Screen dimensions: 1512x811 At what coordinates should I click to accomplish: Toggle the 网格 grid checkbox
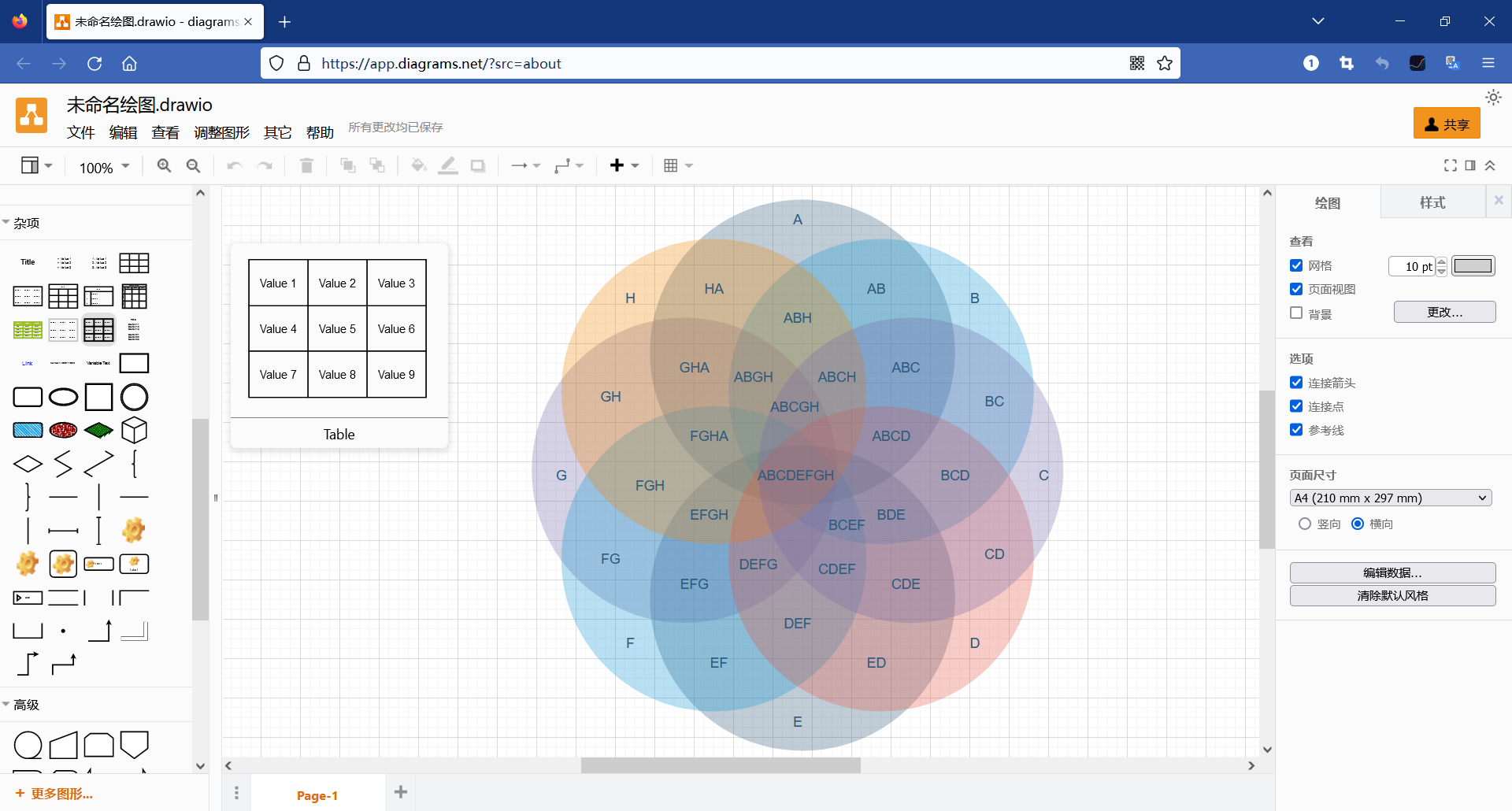[1296, 265]
